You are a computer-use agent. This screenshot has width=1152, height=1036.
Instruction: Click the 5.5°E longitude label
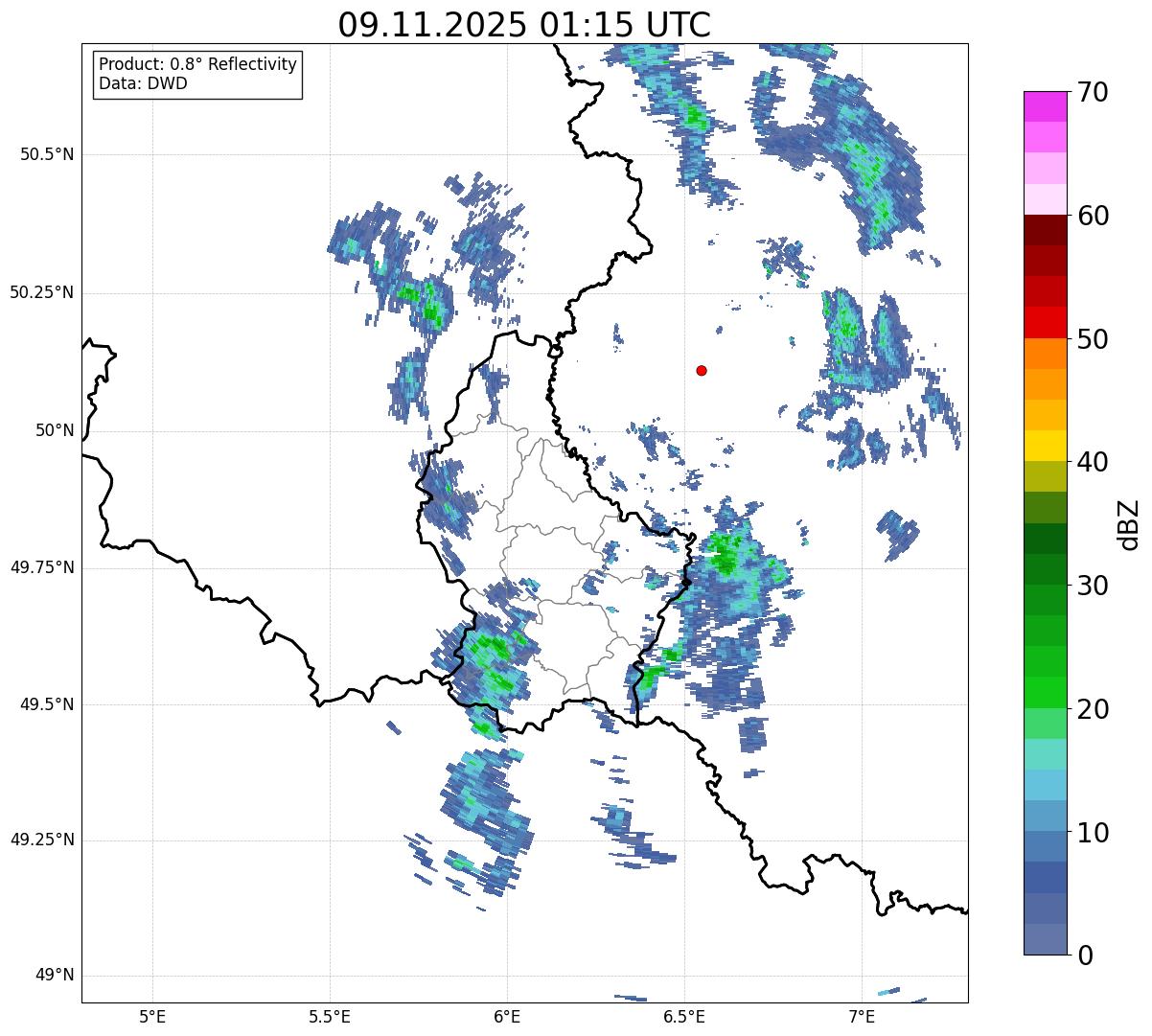330,1016
